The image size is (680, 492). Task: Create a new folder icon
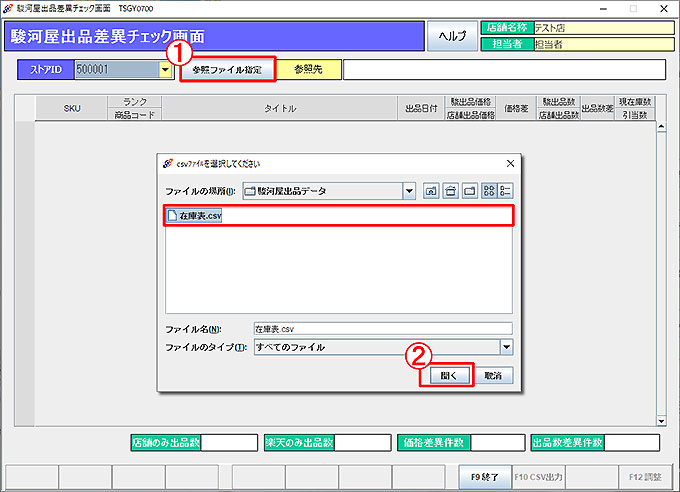click(x=470, y=191)
